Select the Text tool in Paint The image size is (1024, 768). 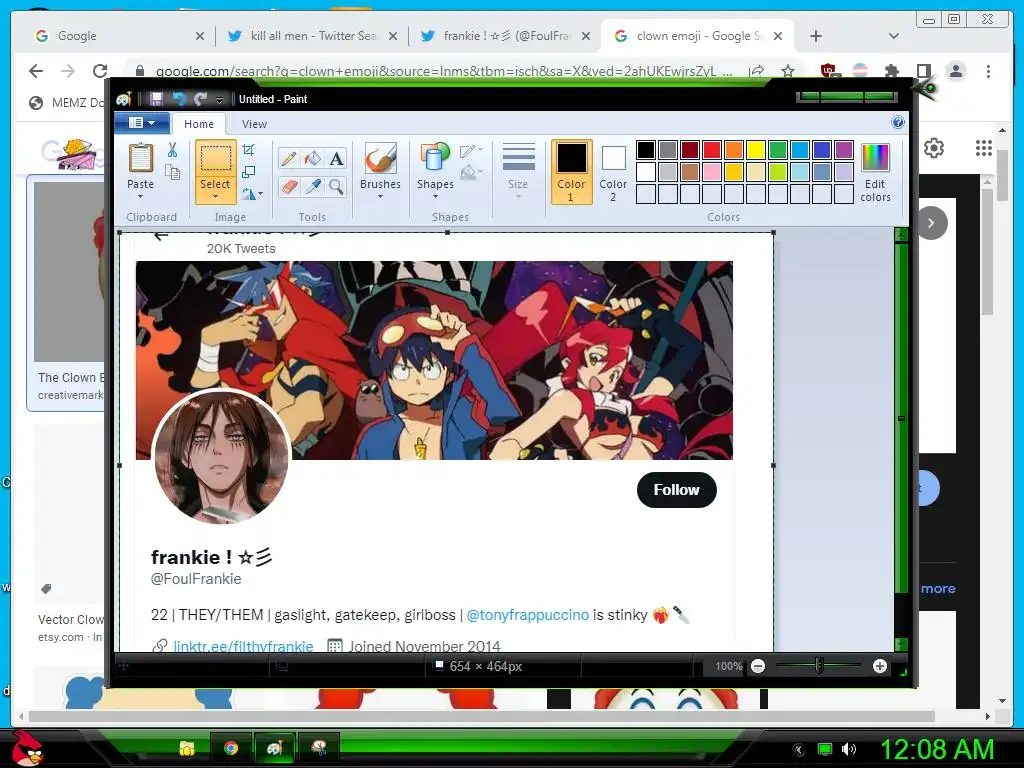(x=336, y=159)
